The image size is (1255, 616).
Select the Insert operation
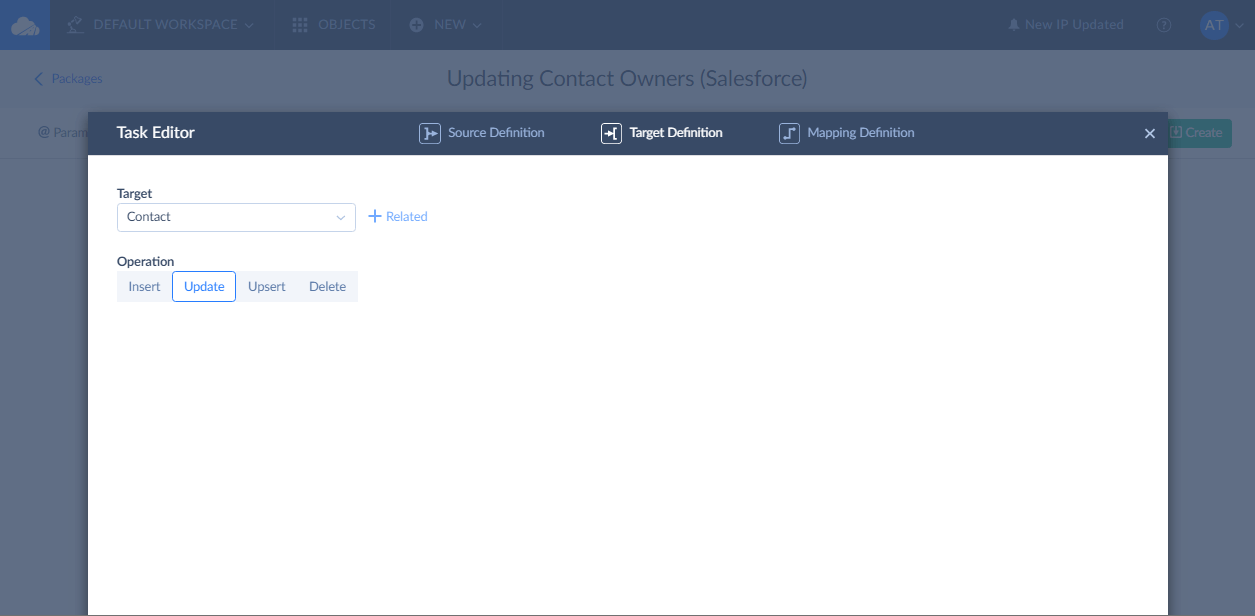[x=144, y=287]
